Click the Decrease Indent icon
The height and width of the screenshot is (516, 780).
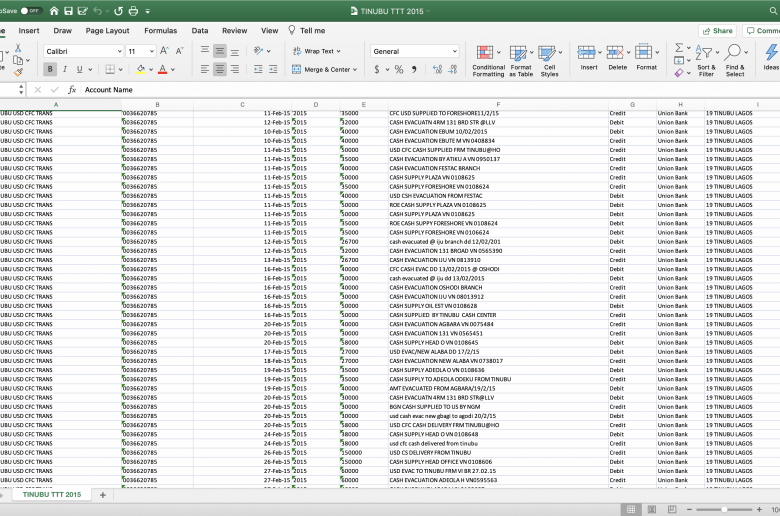258,69
